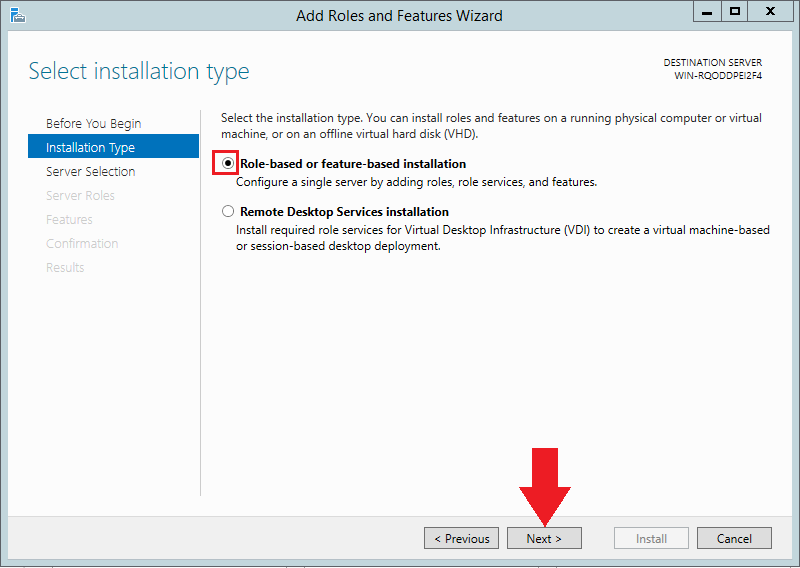Choose the Remote Desktop Services installation option

(x=228, y=212)
